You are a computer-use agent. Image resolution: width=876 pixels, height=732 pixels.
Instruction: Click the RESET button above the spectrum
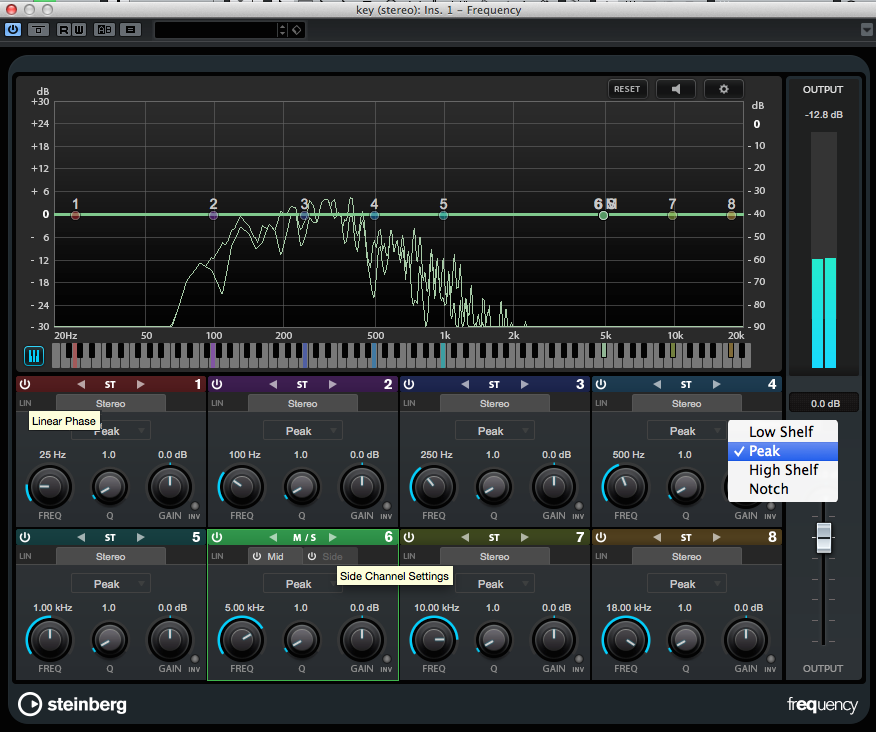tap(627, 89)
